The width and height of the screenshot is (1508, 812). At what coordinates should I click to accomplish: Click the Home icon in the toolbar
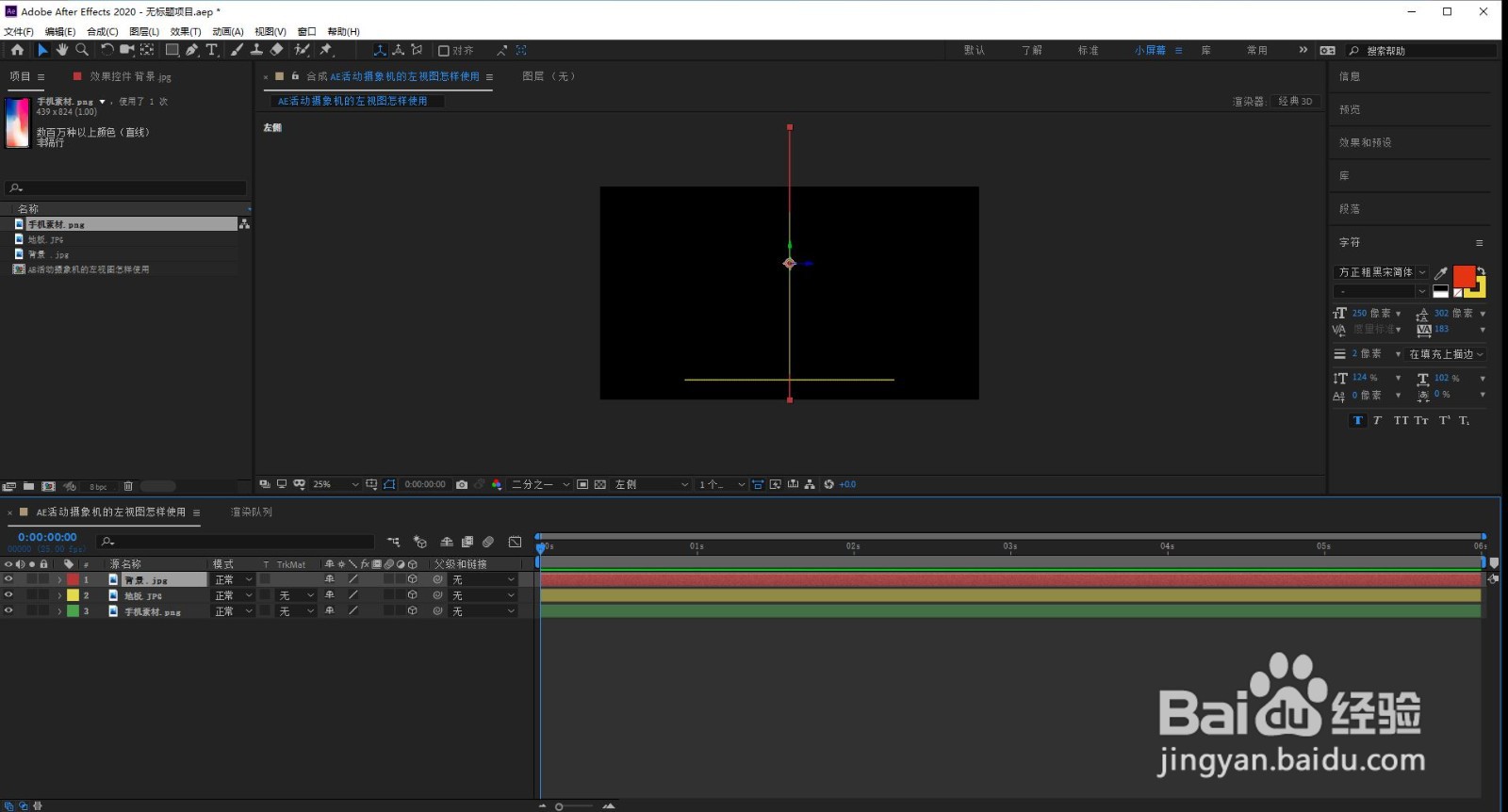17,50
